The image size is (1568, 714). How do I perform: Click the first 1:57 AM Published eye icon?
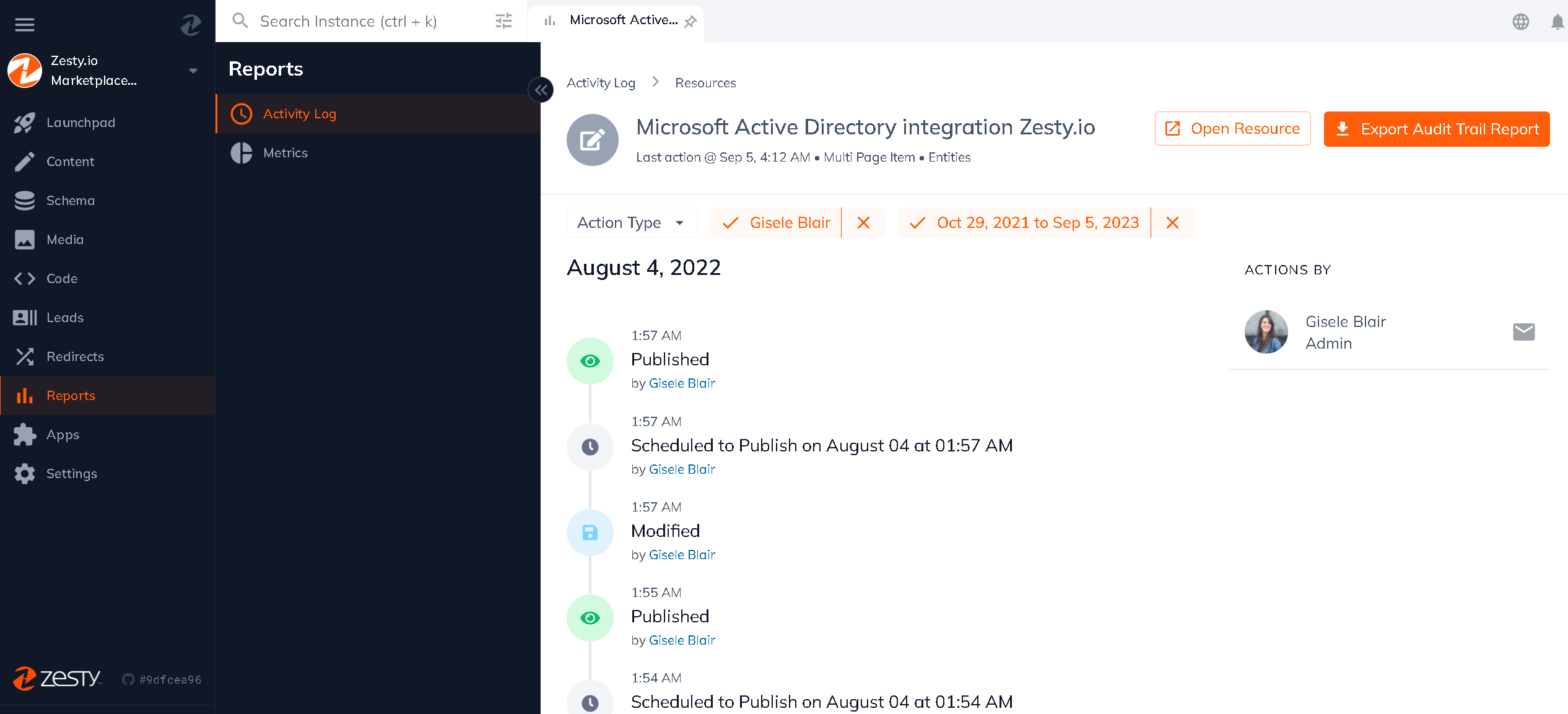tap(590, 361)
